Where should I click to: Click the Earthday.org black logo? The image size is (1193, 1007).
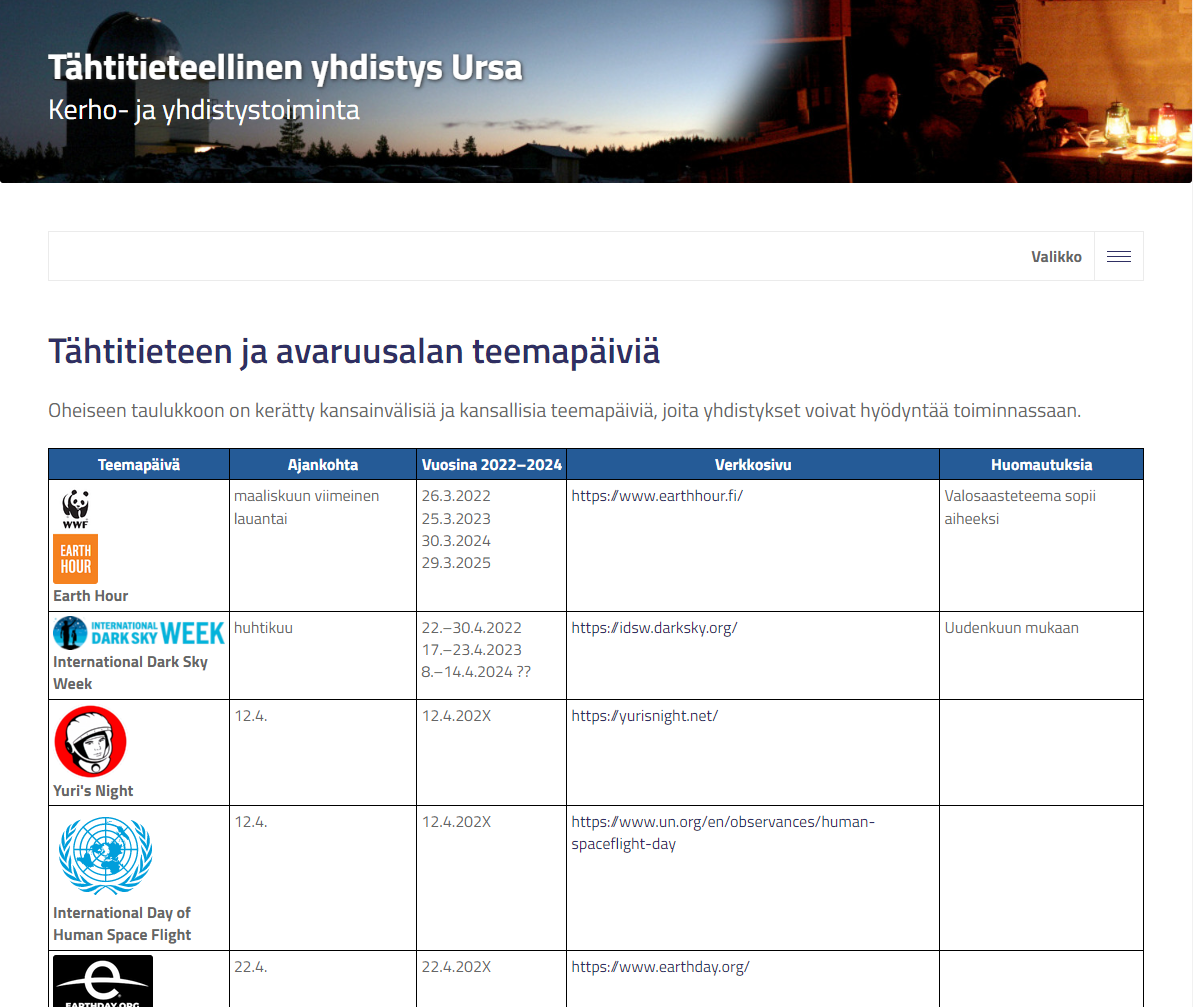[x=103, y=981]
